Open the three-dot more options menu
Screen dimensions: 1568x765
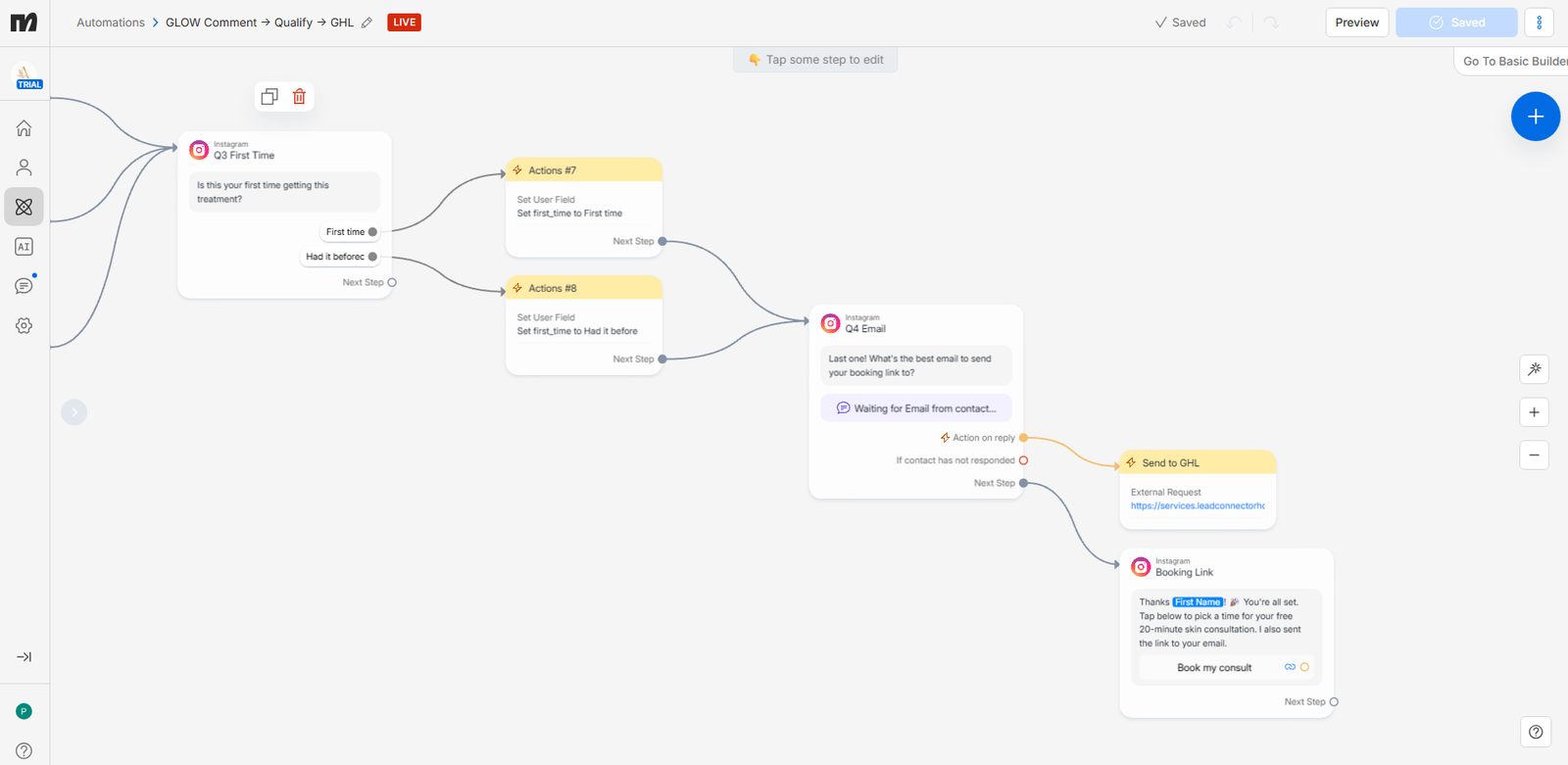coord(1539,23)
